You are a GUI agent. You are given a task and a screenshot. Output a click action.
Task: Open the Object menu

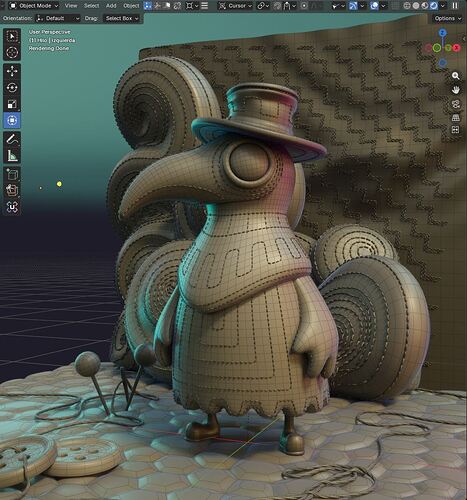click(131, 6)
